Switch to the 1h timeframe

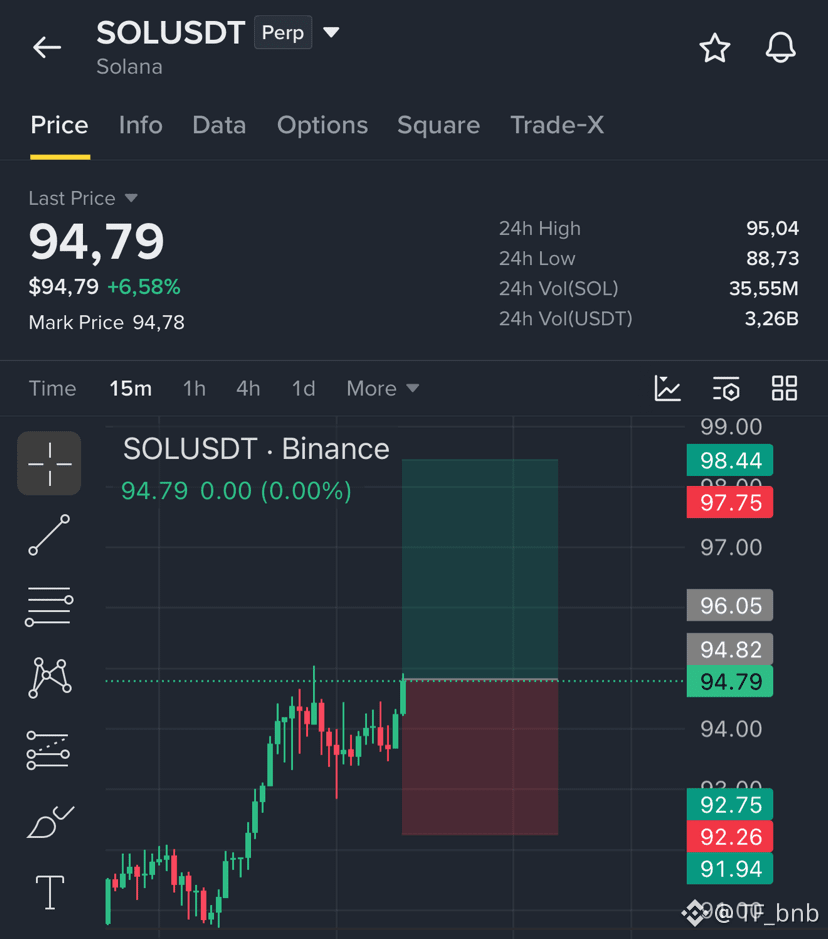coord(194,389)
